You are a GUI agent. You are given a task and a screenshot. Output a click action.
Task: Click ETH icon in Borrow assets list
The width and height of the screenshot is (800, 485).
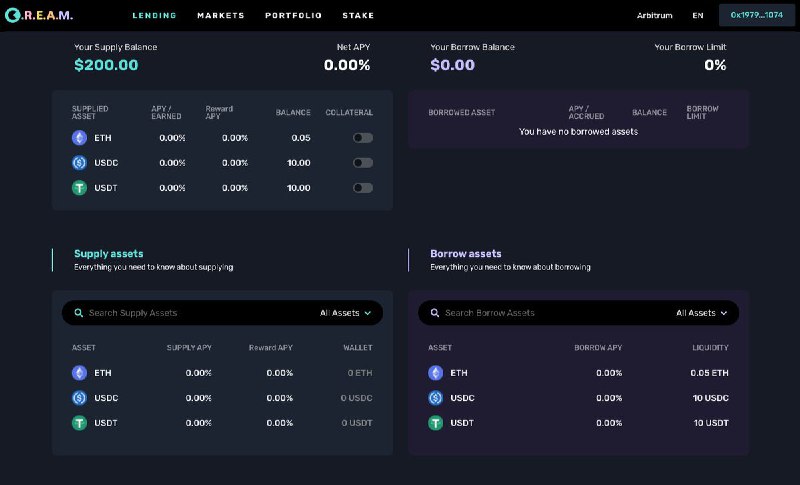tap(435, 373)
